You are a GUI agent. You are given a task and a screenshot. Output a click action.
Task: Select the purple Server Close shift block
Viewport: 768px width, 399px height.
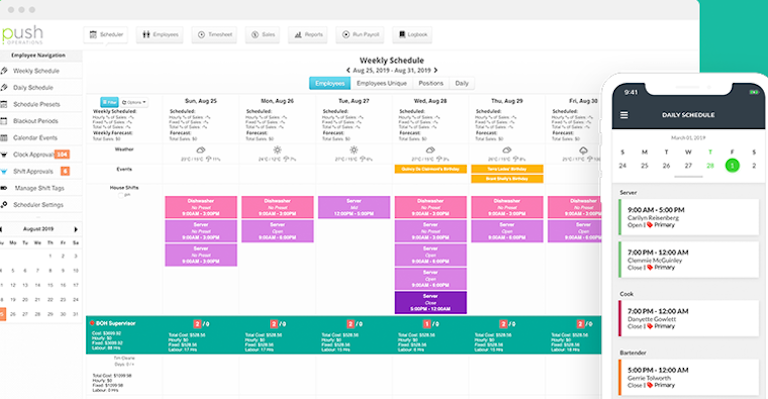(x=431, y=303)
